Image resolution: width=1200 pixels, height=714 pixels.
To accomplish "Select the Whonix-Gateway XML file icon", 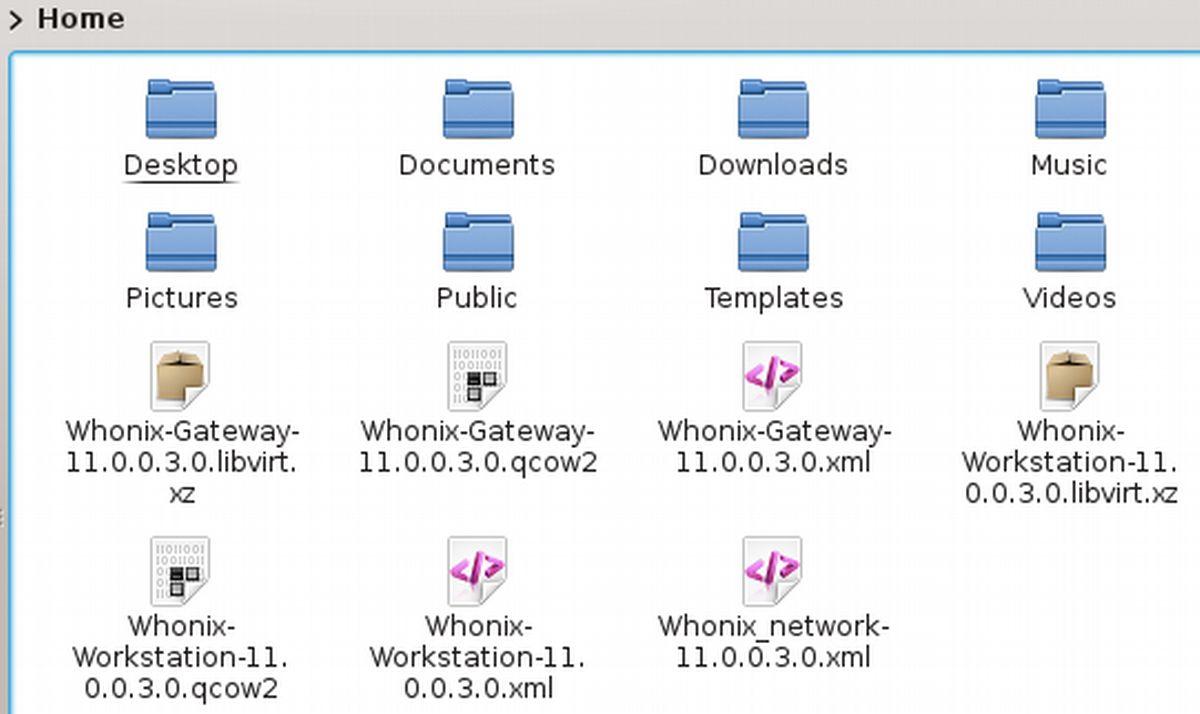I will tap(773, 376).
